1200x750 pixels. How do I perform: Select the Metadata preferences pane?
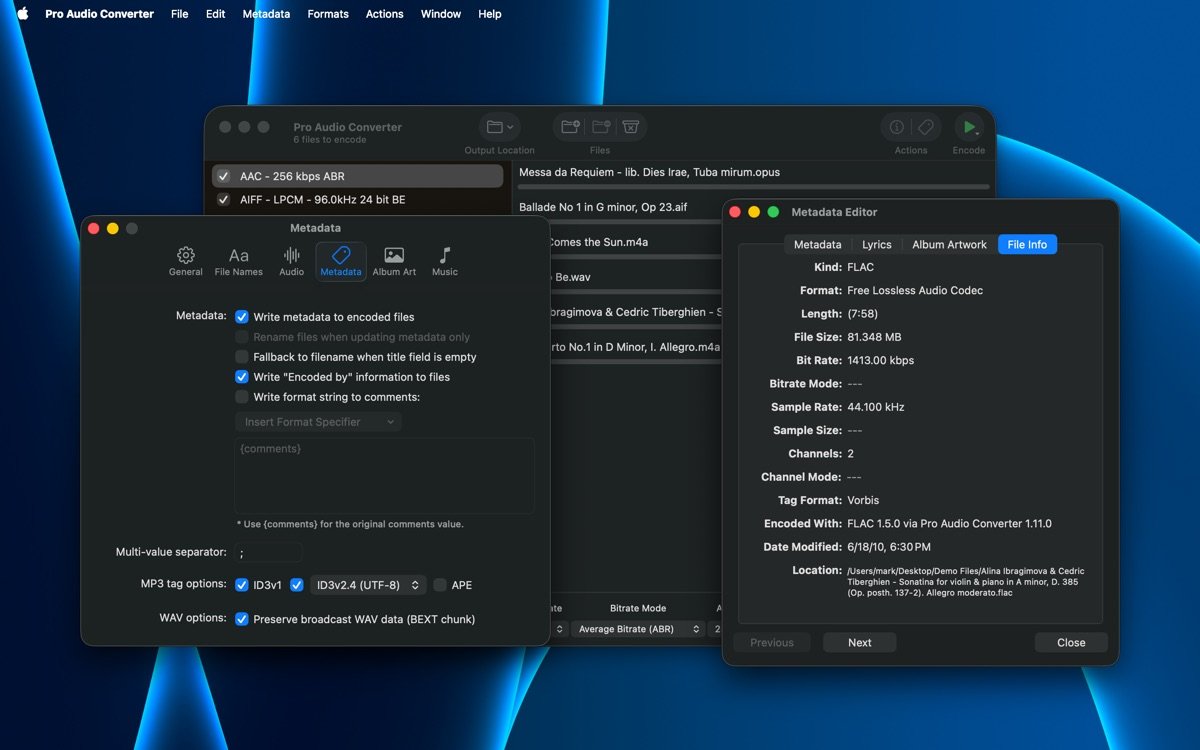pos(341,261)
